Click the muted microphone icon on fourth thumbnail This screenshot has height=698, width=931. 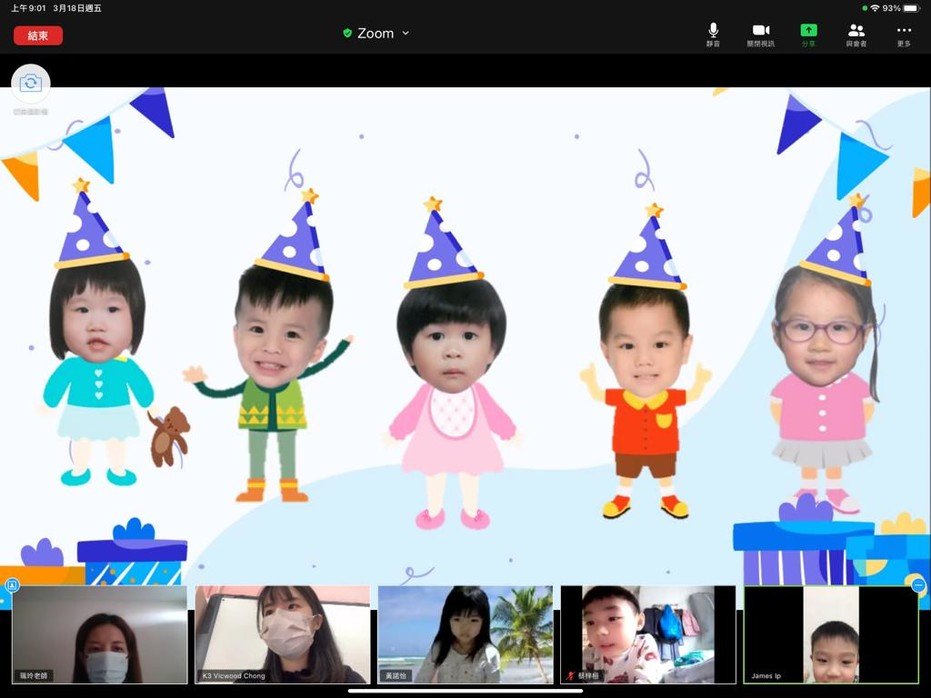coord(570,676)
